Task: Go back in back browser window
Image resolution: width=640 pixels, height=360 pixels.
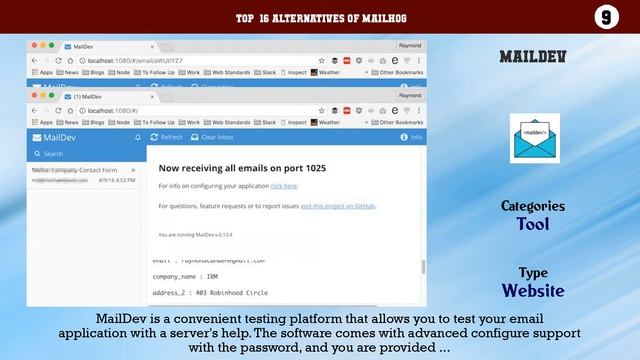Action: click(x=35, y=60)
